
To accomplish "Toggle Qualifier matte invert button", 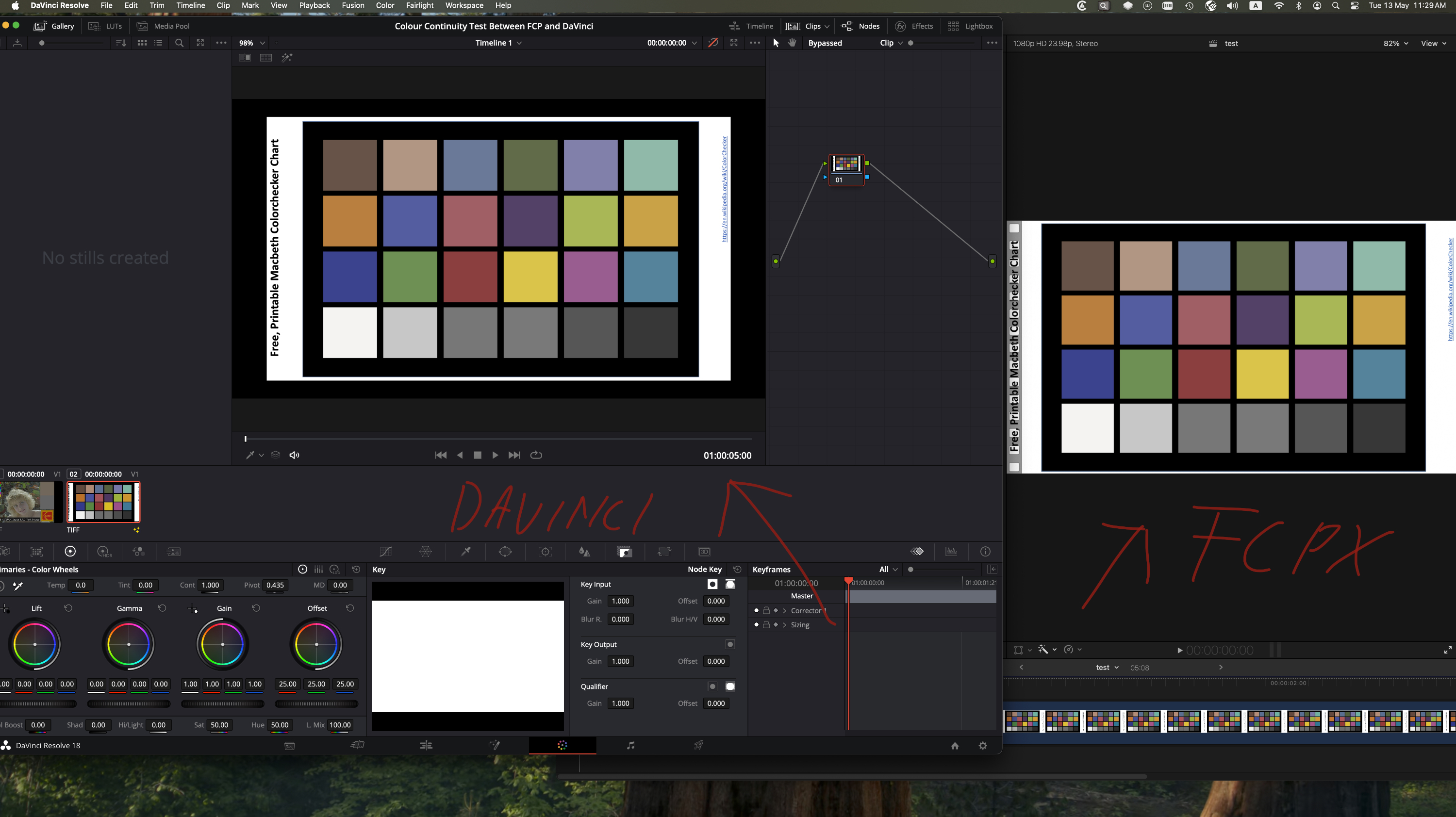I will tap(712, 686).
